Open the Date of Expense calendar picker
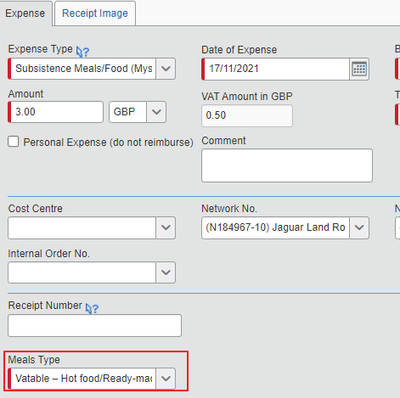 click(359, 69)
